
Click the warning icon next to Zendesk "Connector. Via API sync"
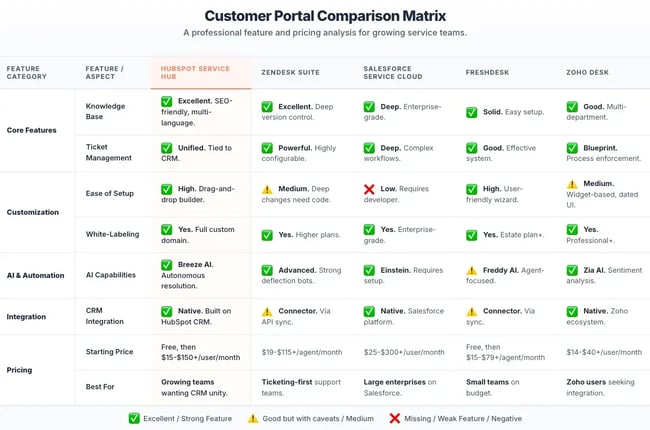(267, 312)
